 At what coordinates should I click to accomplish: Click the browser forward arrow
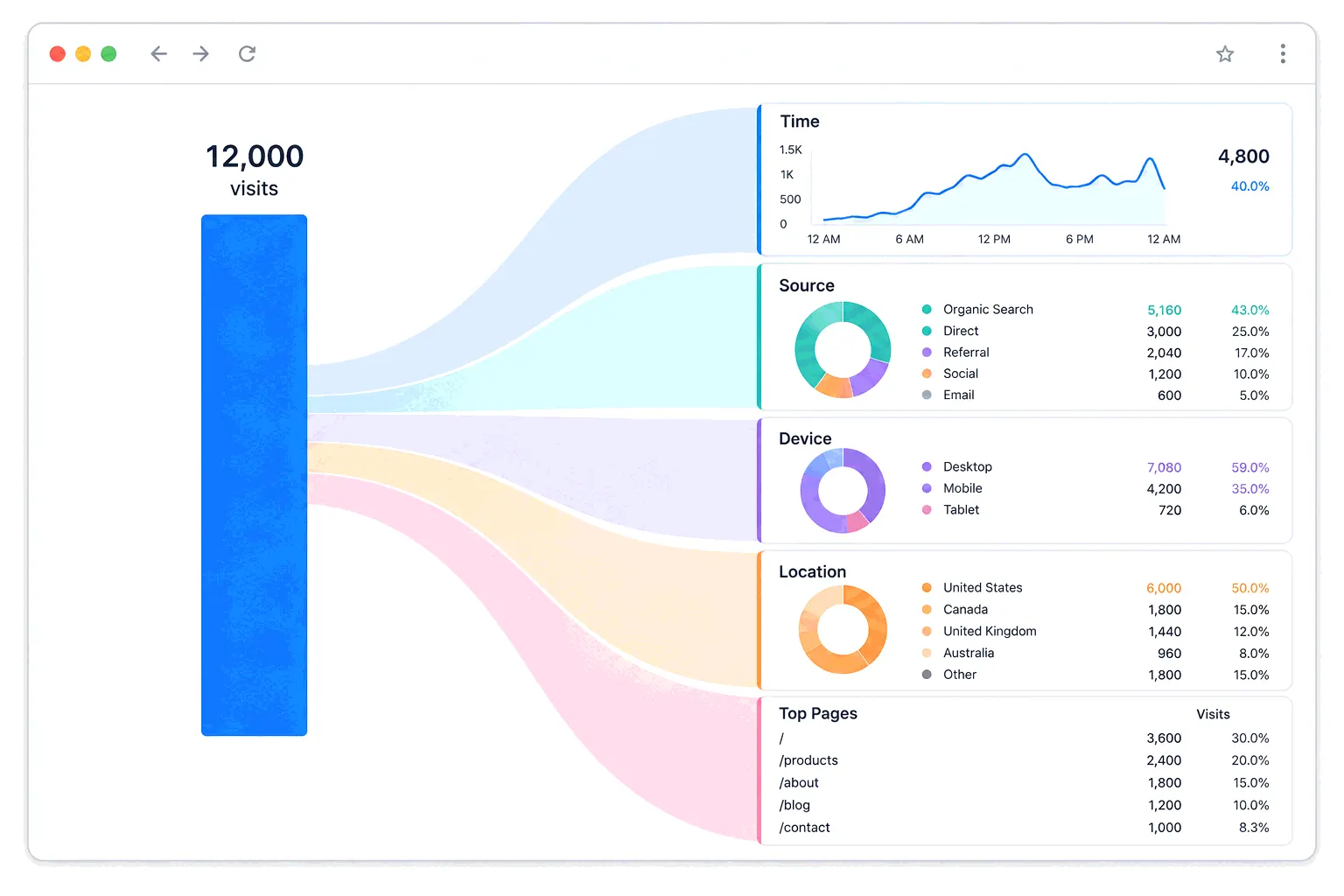tap(201, 54)
